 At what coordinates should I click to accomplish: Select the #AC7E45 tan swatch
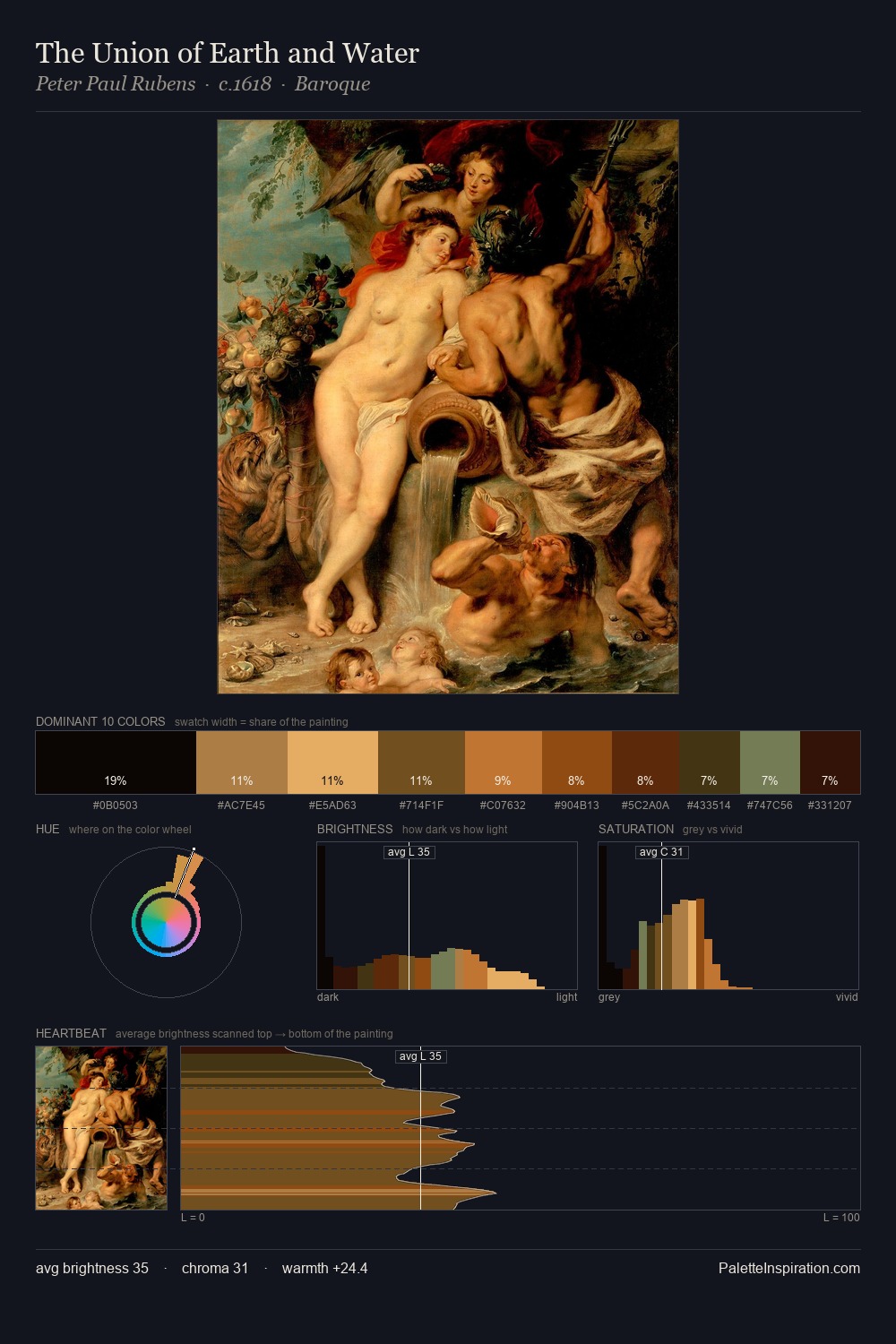(242, 762)
